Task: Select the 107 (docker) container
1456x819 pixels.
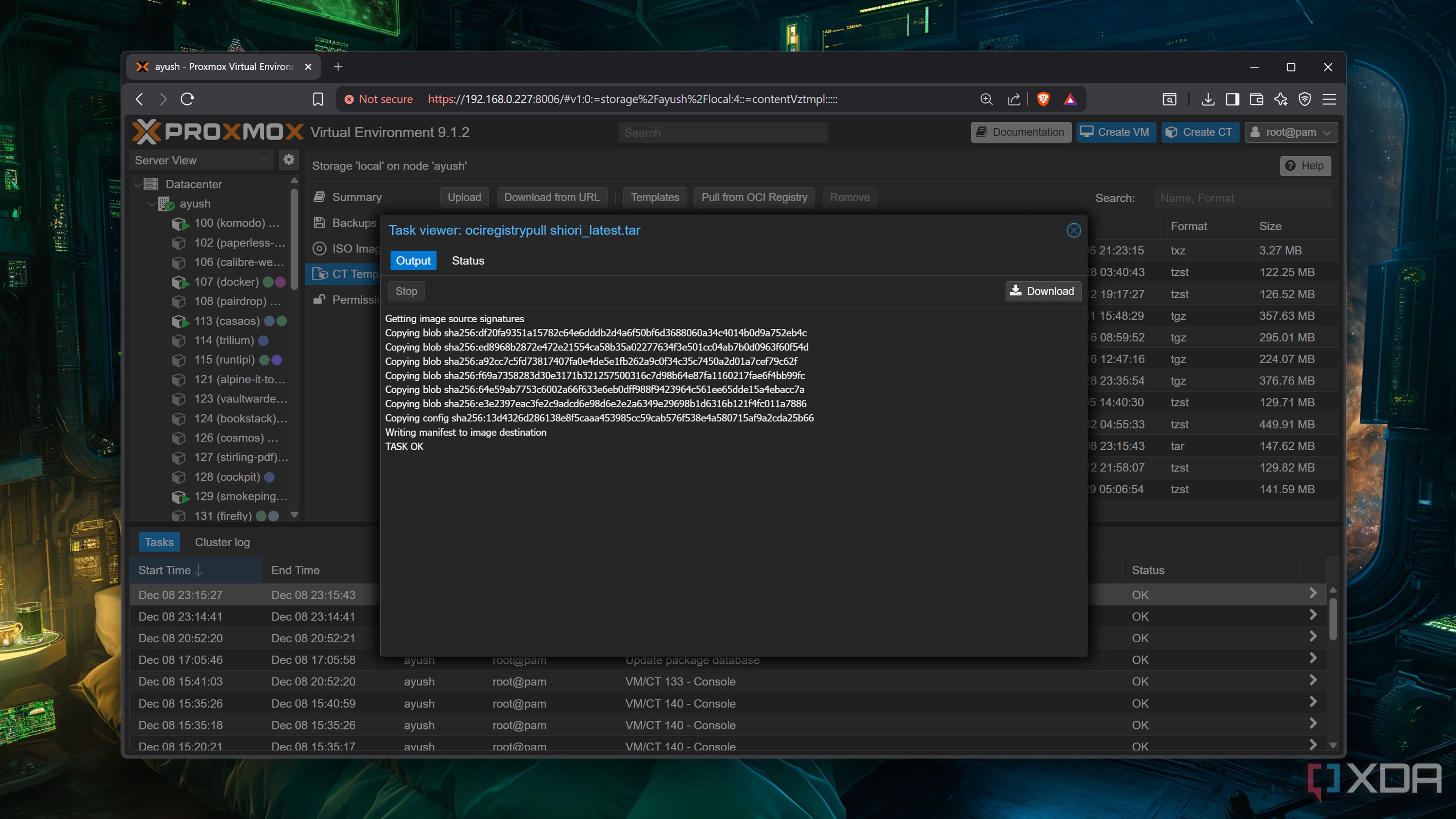Action: point(226,281)
